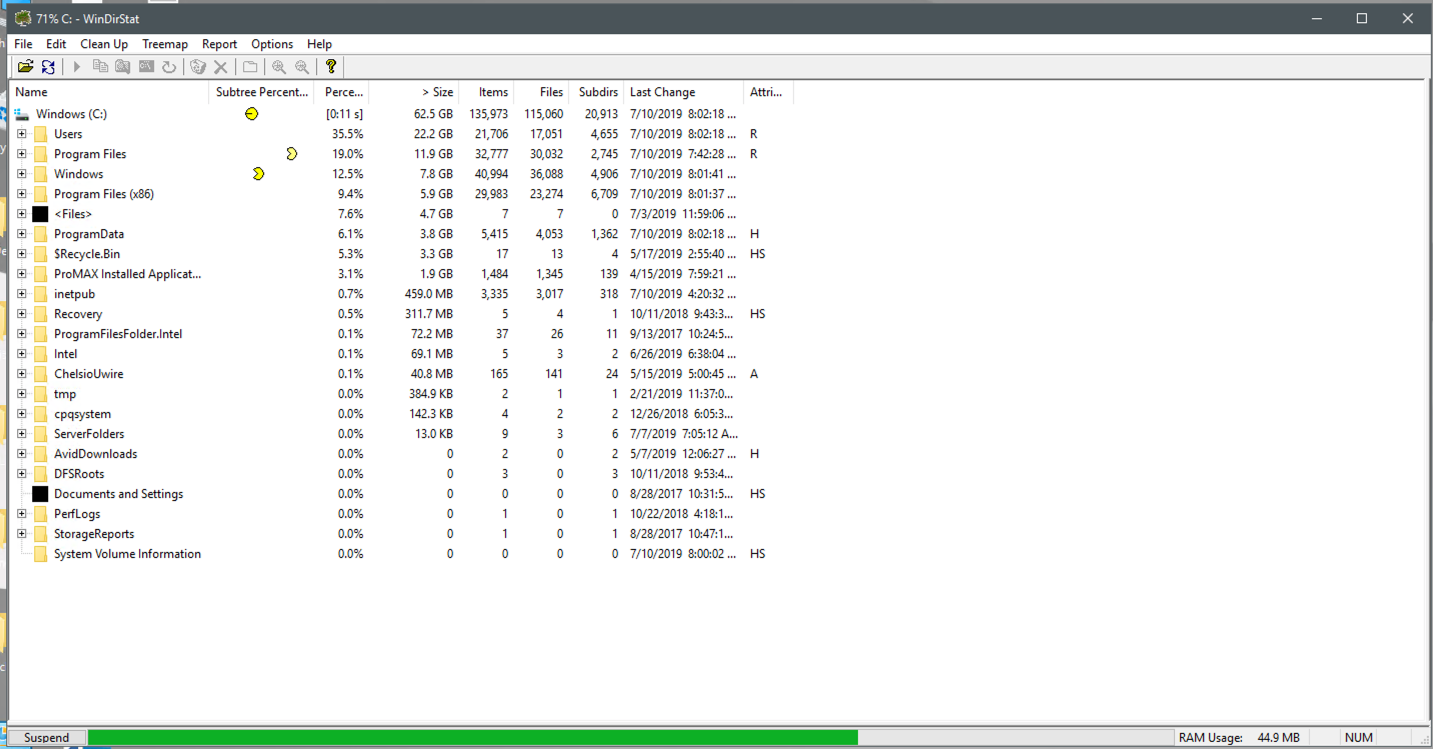The image size is (1433, 749).
Task: Click the 22.2 GB size value
Action: click(x=433, y=134)
